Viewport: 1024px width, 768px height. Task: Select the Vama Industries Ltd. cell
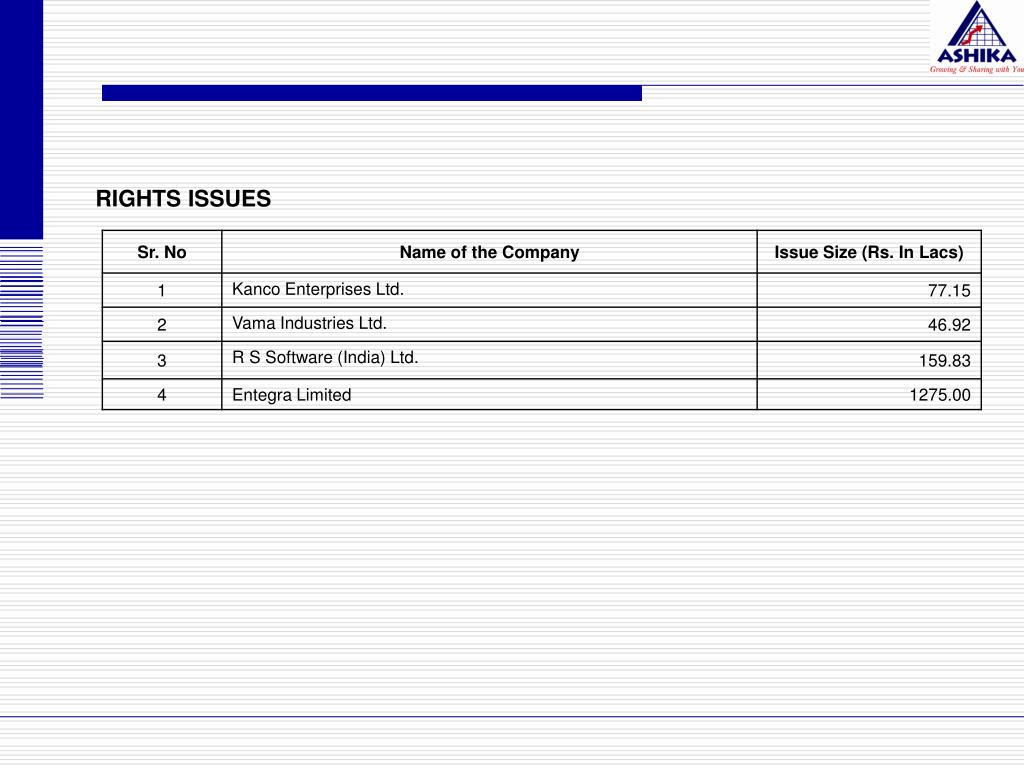pyautogui.click(x=489, y=325)
